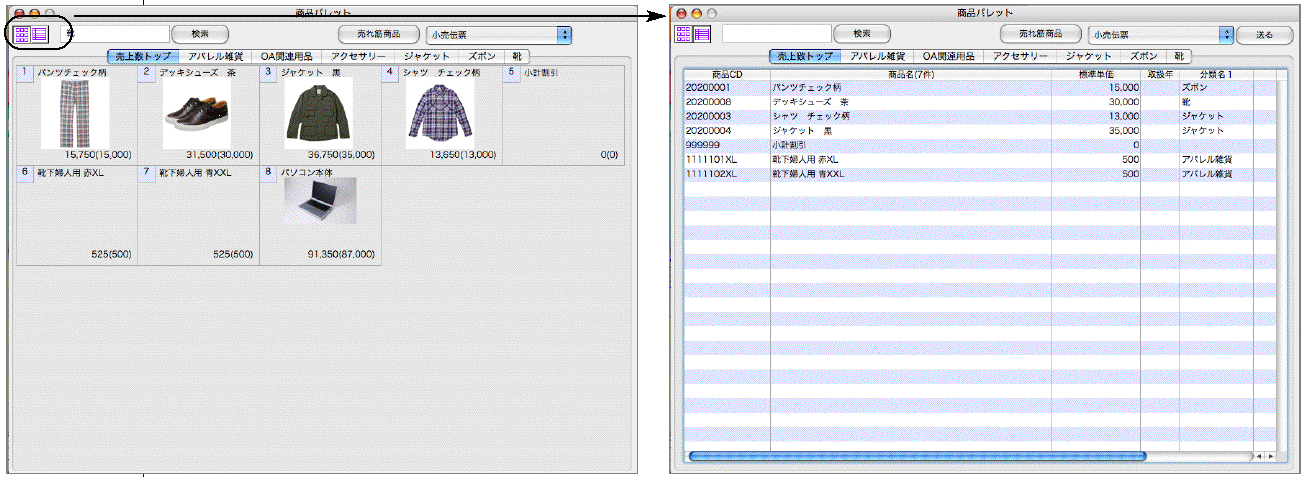Sort by 商品CD column header
This screenshot has height=477, width=1304.
pyautogui.click(x=727, y=74)
